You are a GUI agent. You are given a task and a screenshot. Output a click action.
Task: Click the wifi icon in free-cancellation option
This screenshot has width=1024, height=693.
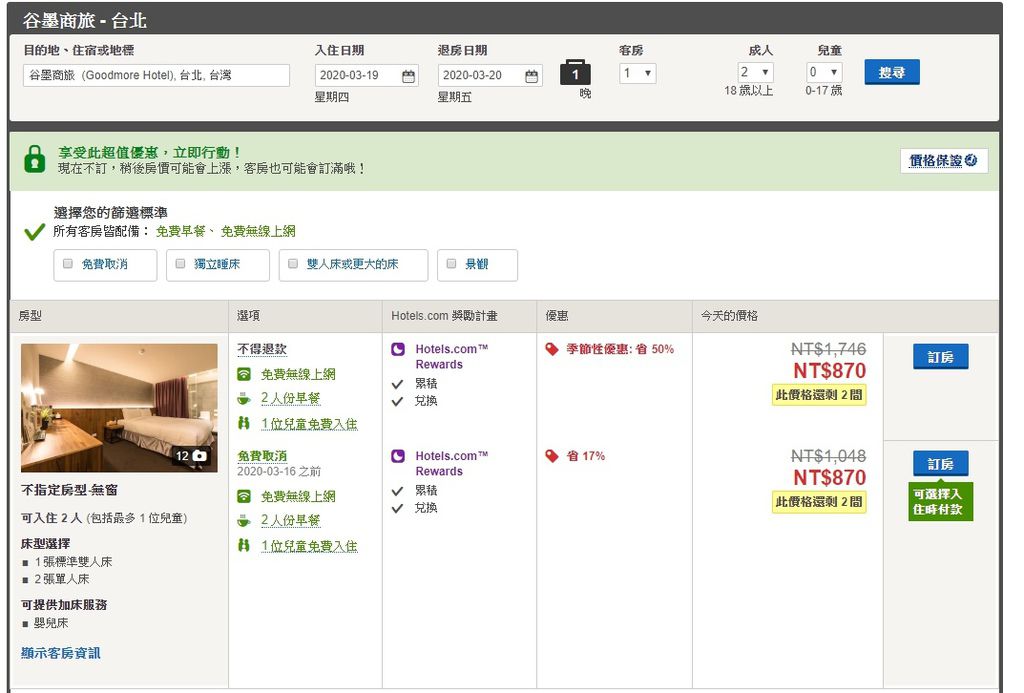244,496
